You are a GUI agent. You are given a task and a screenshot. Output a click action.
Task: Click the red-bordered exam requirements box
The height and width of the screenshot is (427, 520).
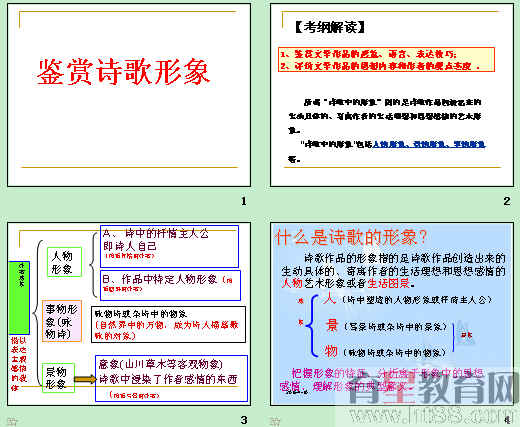pyautogui.click(x=386, y=60)
